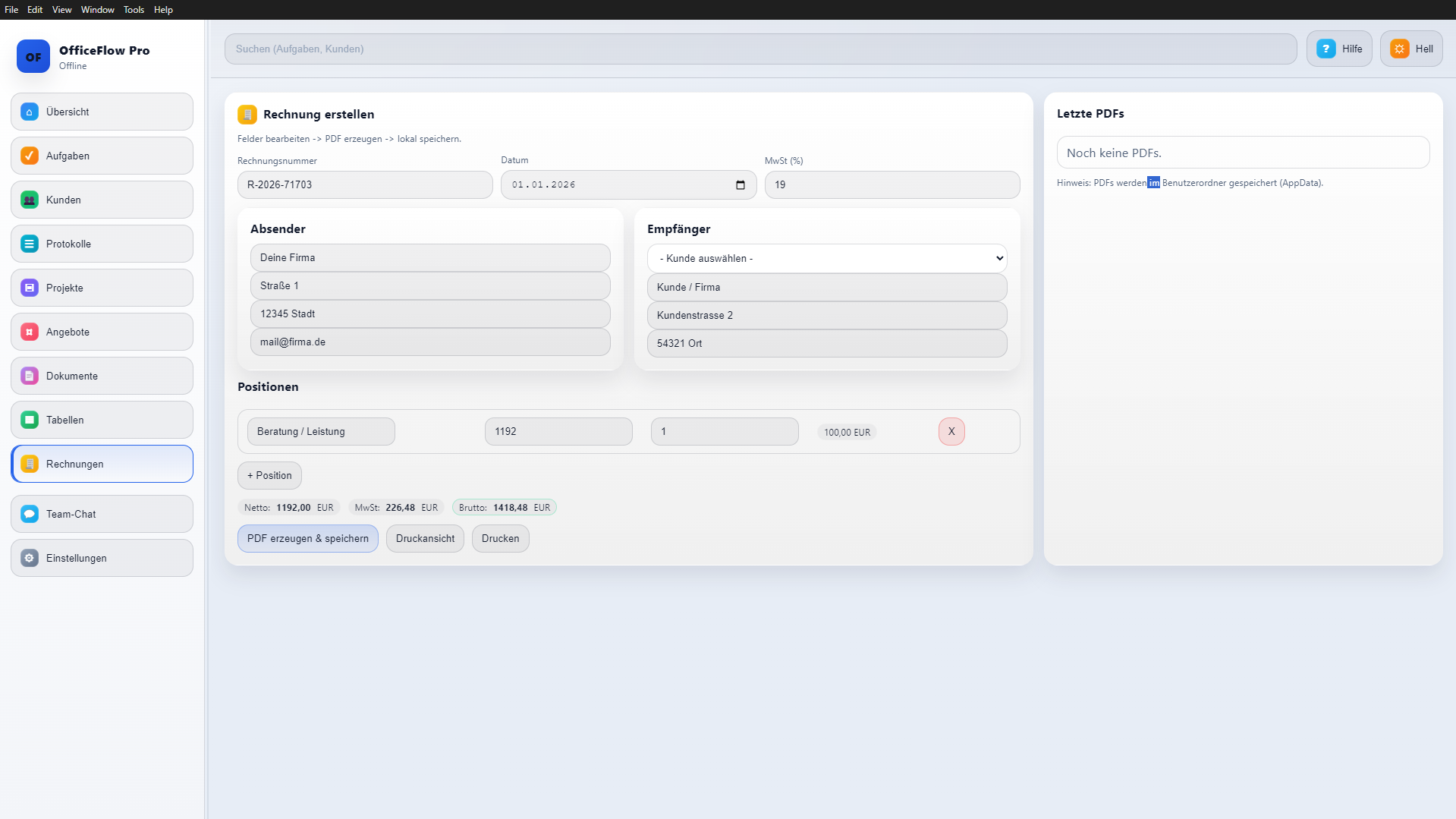Click the Netto 1192,00 EUR badge
The width and height of the screenshot is (1456, 819).
(x=288, y=507)
